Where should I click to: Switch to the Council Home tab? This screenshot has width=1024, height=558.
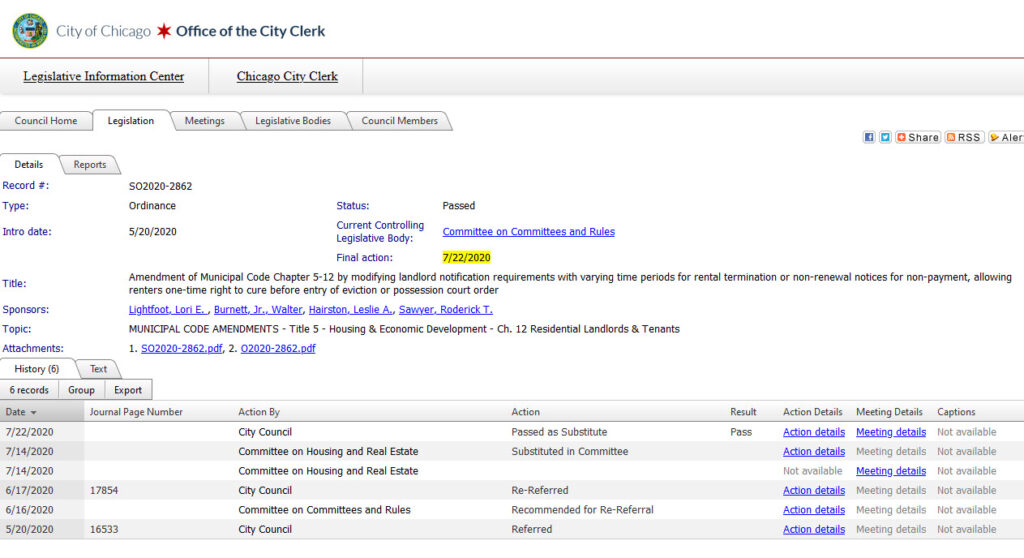[x=46, y=121]
